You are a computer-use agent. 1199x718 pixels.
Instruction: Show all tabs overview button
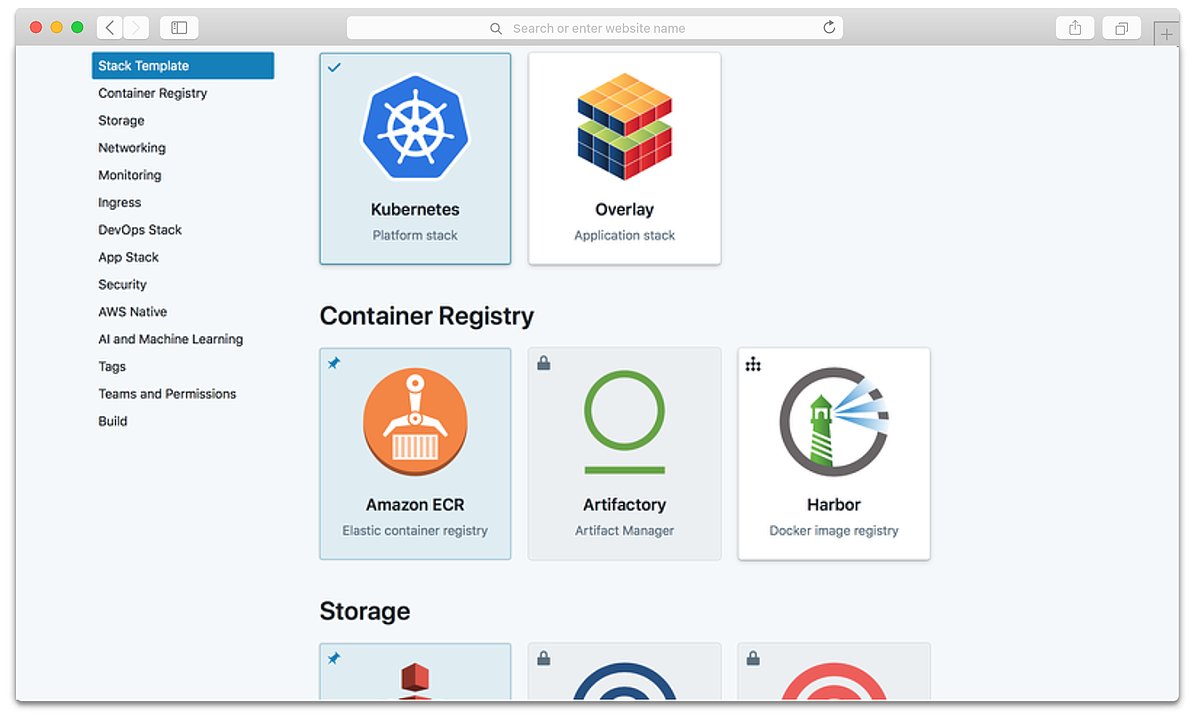(x=1122, y=28)
